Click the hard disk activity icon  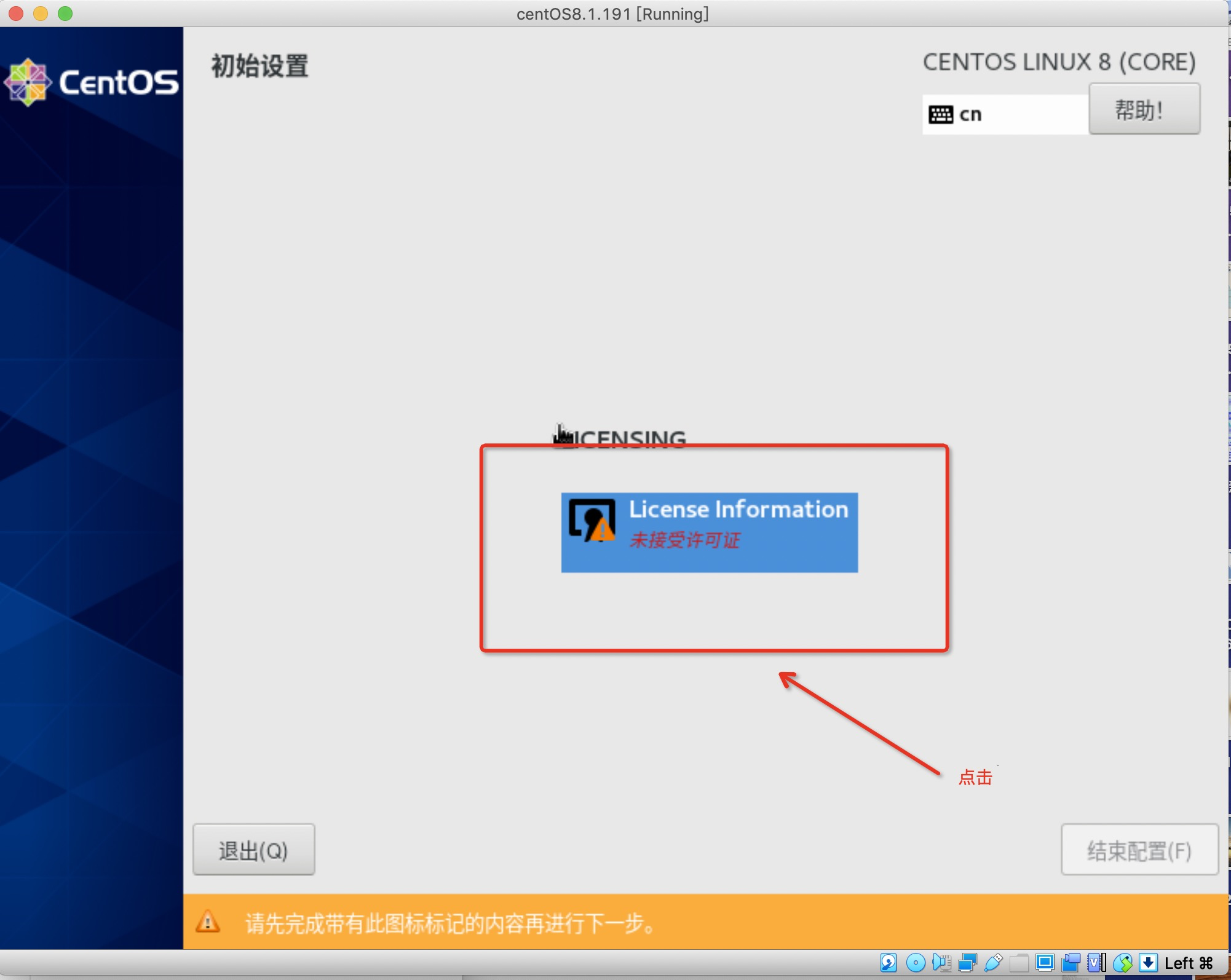coord(889,962)
